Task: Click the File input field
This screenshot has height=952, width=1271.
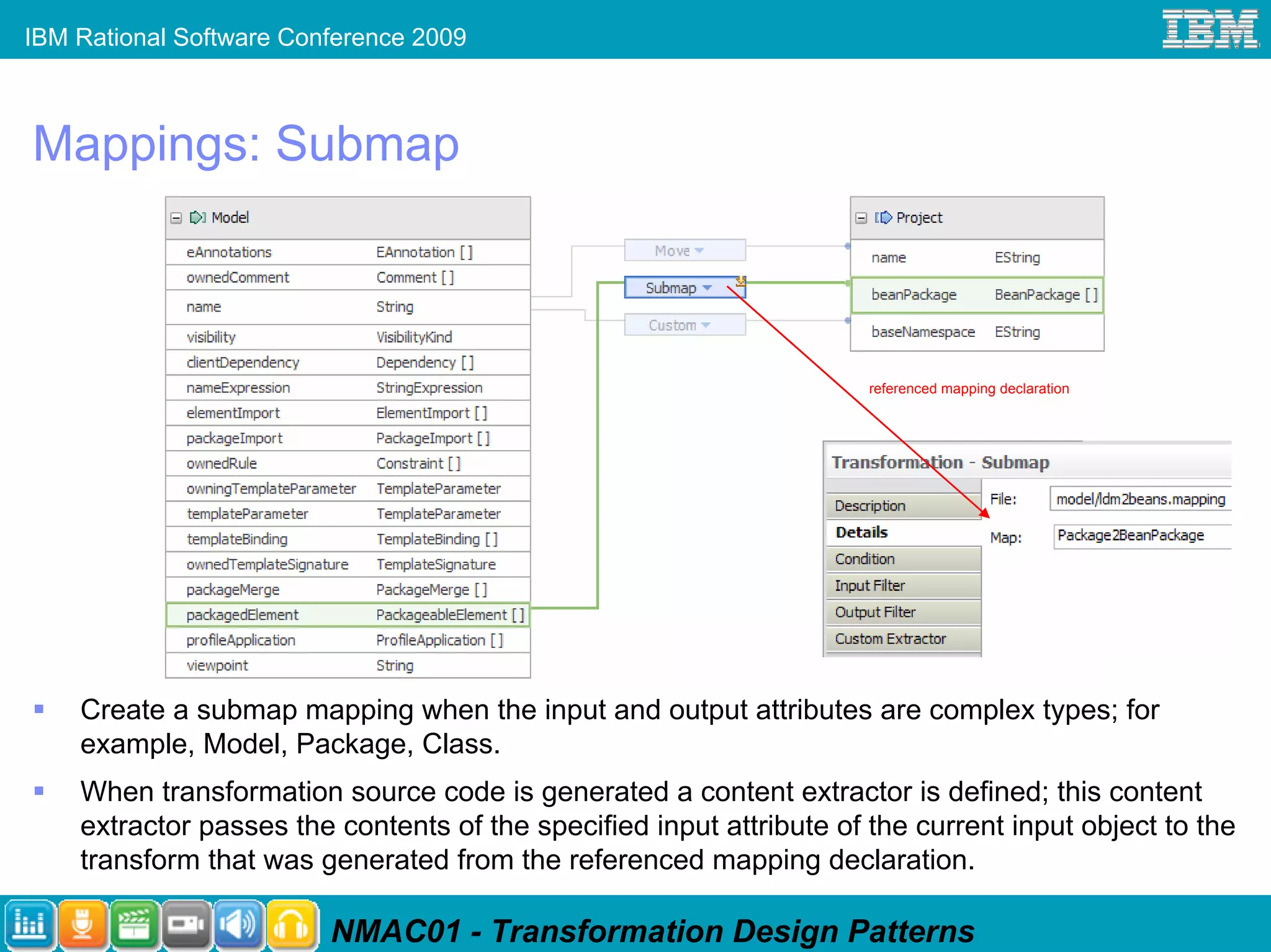Action: point(1141,499)
